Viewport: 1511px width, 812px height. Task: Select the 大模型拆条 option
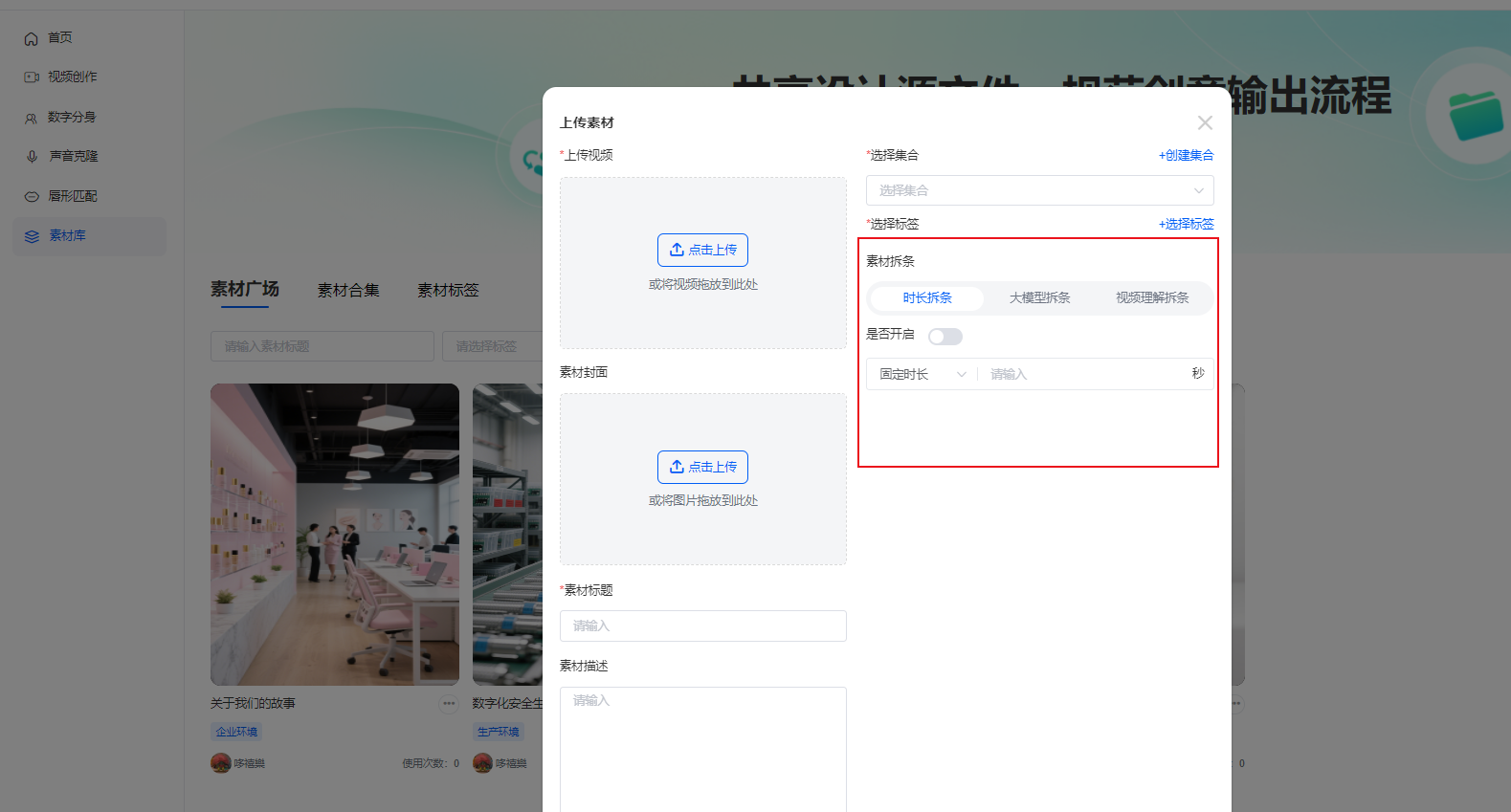tap(1039, 298)
